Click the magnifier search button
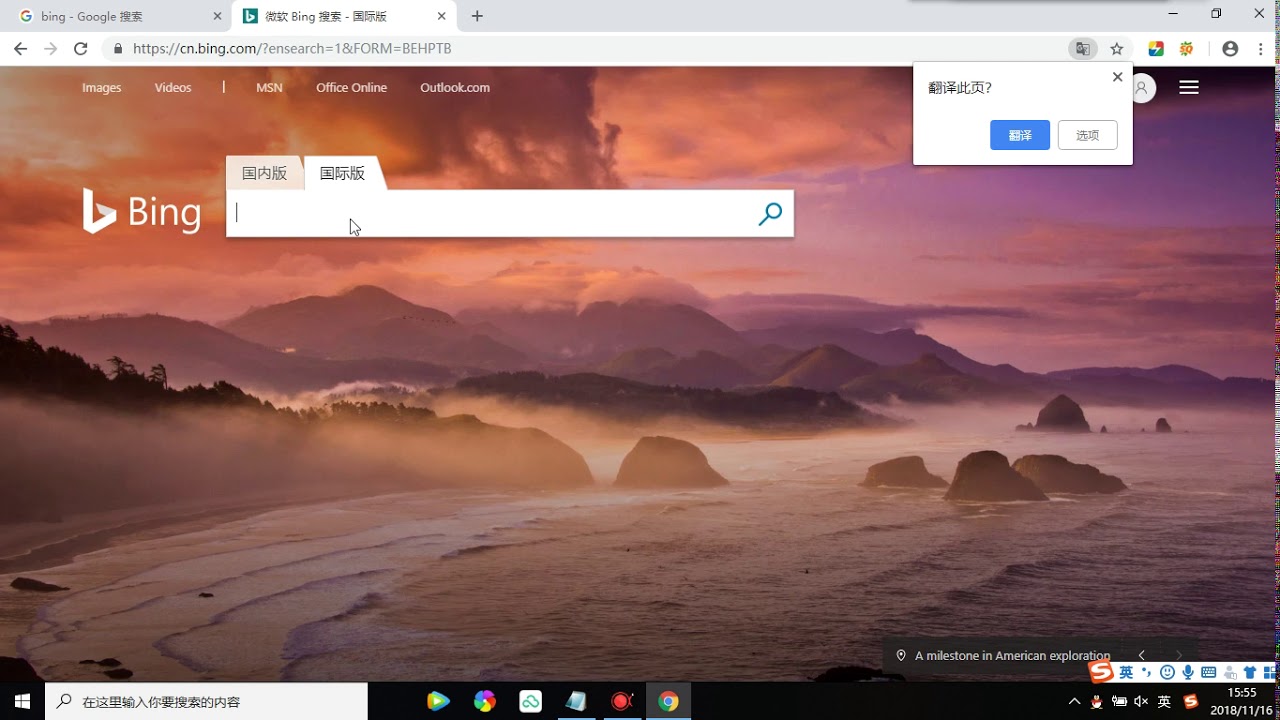 tap(770, 214)
